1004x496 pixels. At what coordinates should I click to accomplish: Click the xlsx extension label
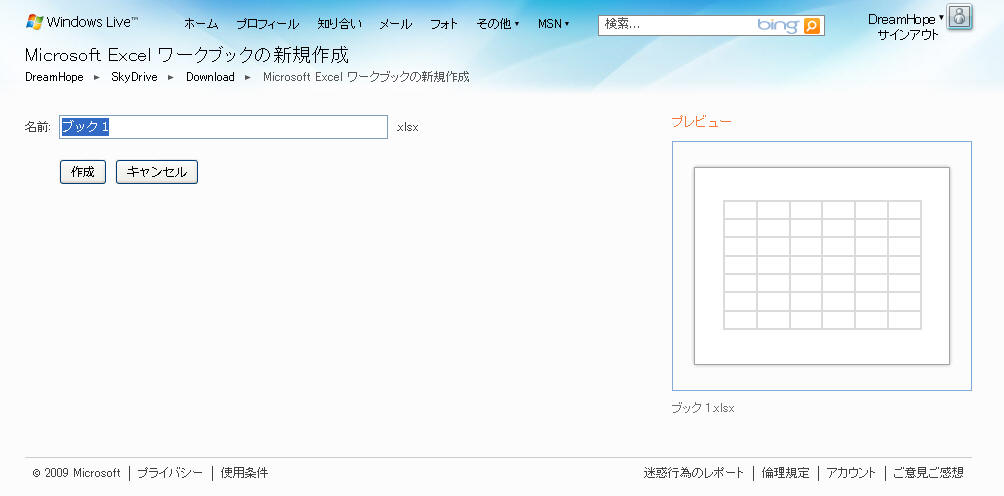pyautogui.click(x=407, y=127)
